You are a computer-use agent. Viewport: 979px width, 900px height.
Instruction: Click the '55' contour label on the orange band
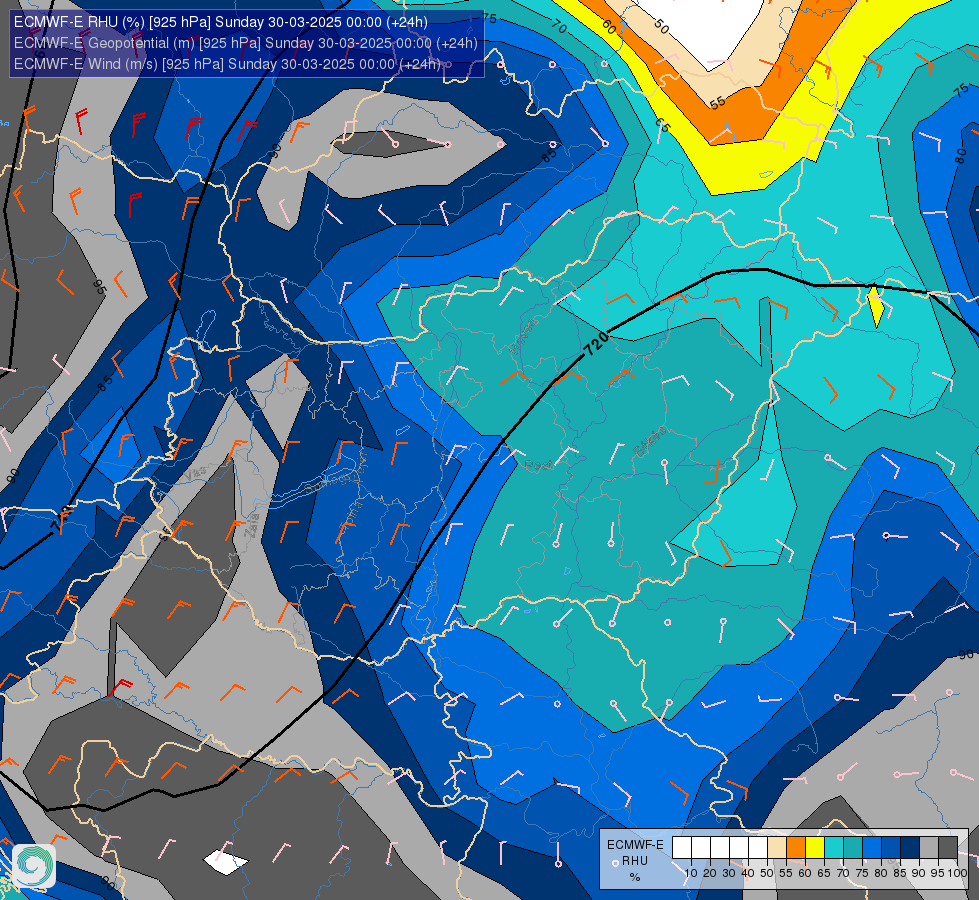click(x=717, y=102)
